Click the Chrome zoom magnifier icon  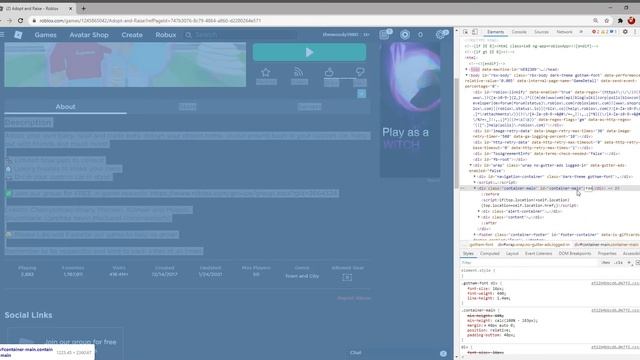click(596, 20)
